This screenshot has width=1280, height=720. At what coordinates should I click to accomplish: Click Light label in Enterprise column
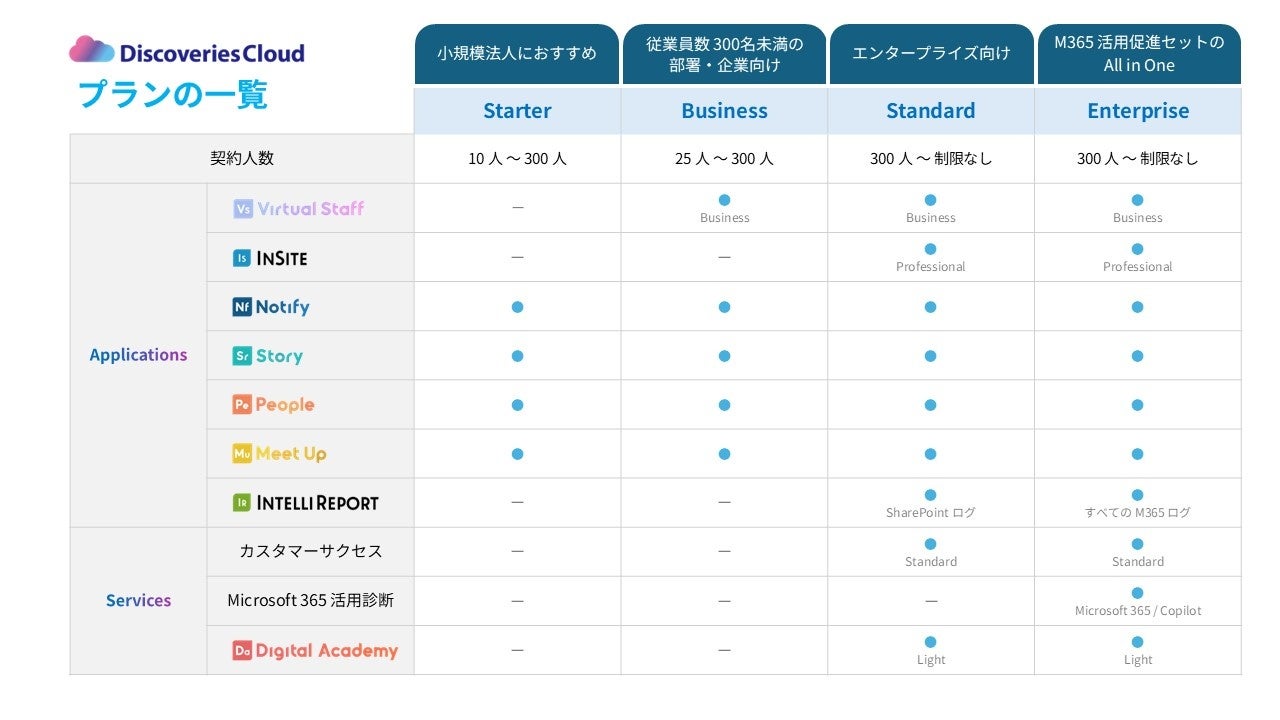coord(1138,660)
